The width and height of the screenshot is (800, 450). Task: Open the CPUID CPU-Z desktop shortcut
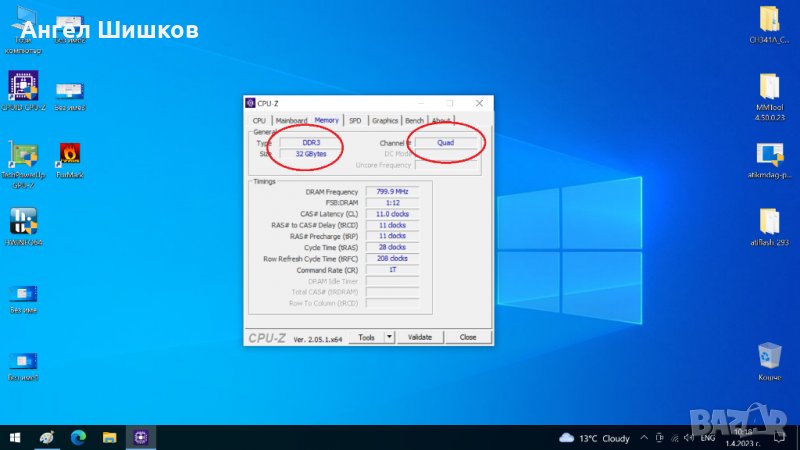coord(23,86)
